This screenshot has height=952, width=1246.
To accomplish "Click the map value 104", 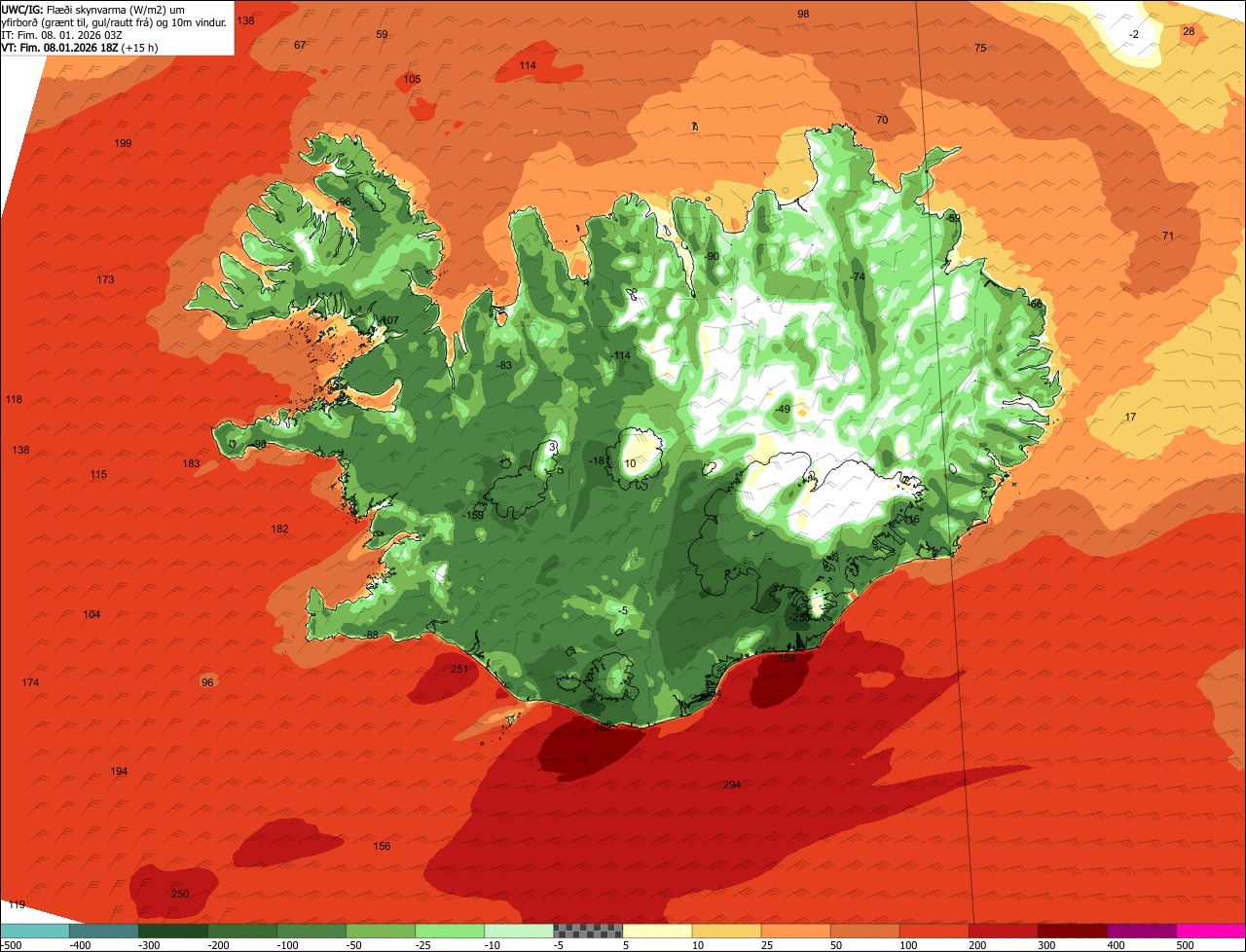I will [92, 614].
